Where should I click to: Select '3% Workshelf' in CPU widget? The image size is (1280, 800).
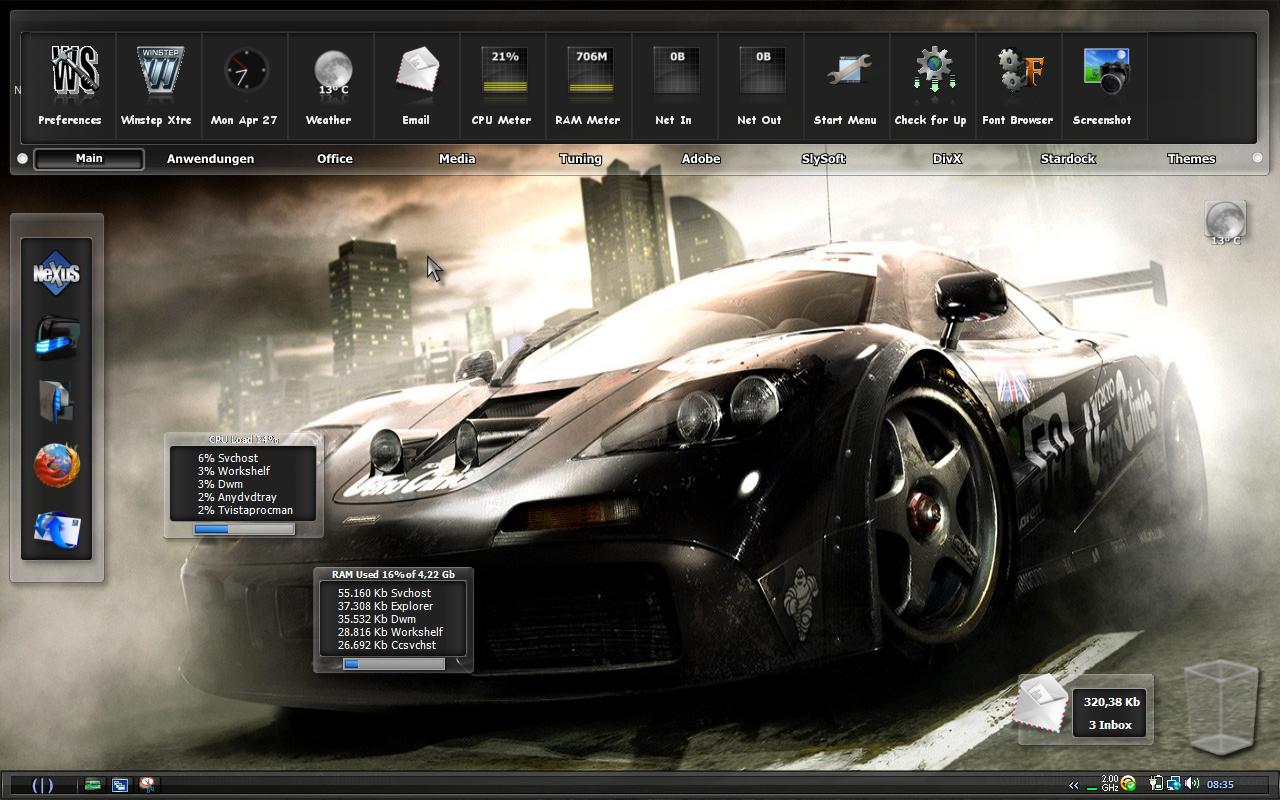(x=234, y=471)
